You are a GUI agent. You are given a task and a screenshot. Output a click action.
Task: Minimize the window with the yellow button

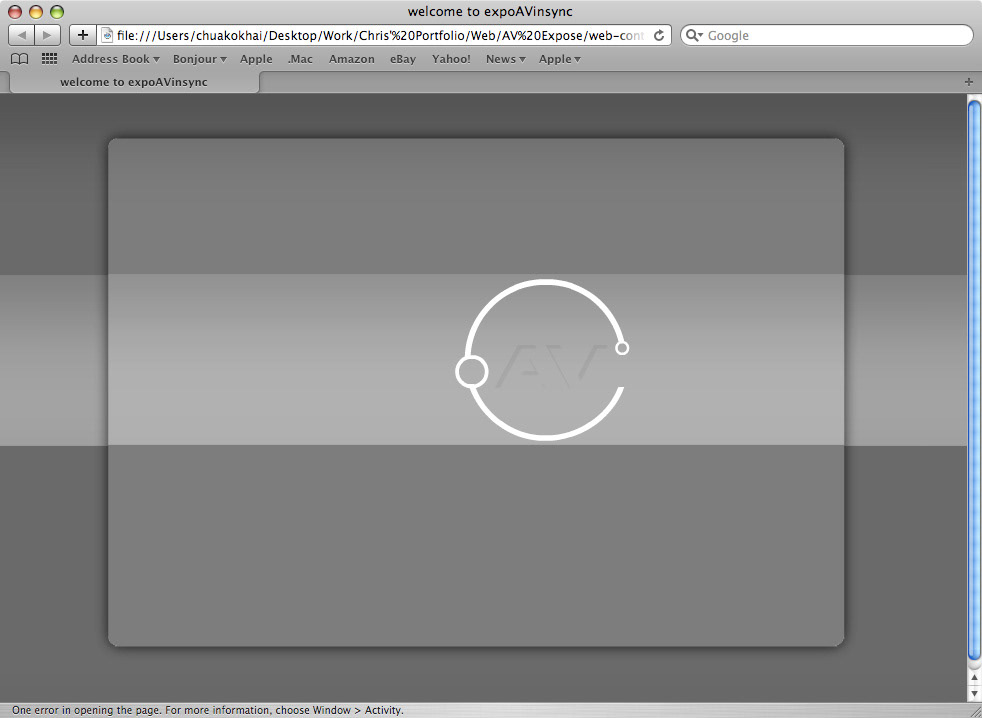tap(36, 11)
